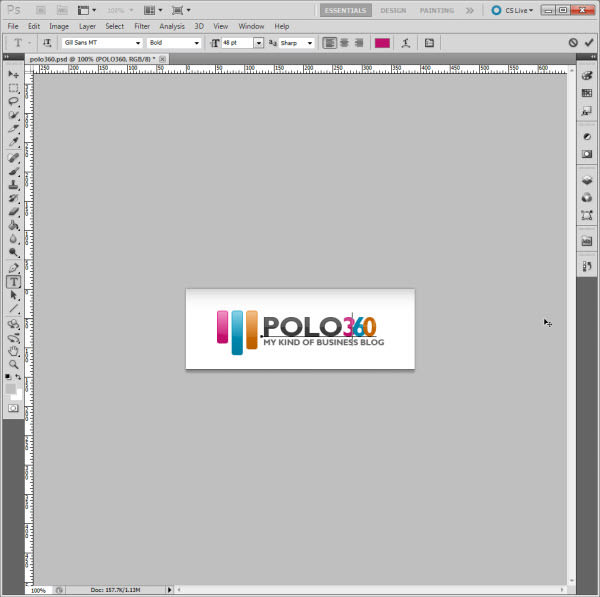Image resolution: width=600 pixels, height=597 pixels.
Task: Select the Line shape tool
Action: point(13,308)
